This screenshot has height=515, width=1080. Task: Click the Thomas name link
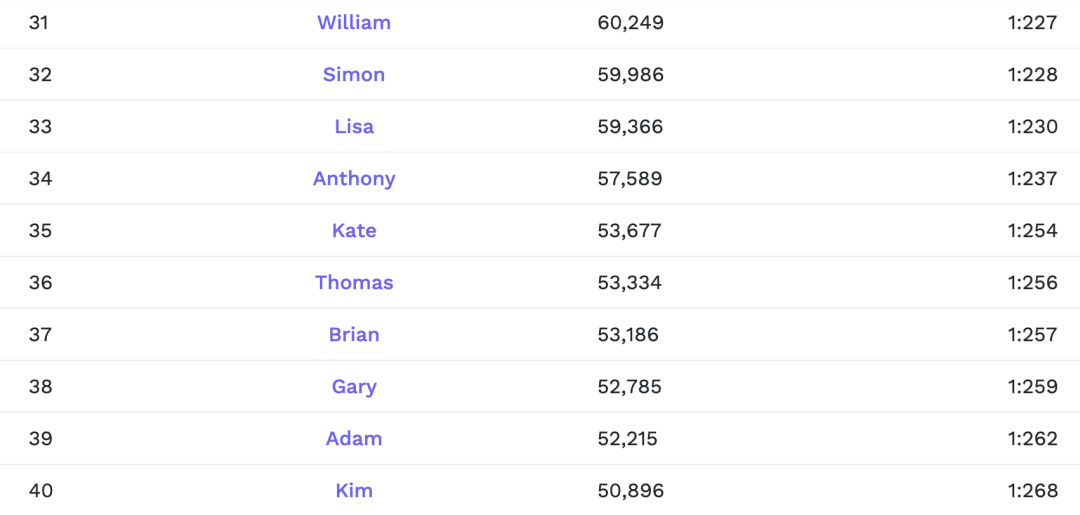pyautogui.click(x=354, y=282)
